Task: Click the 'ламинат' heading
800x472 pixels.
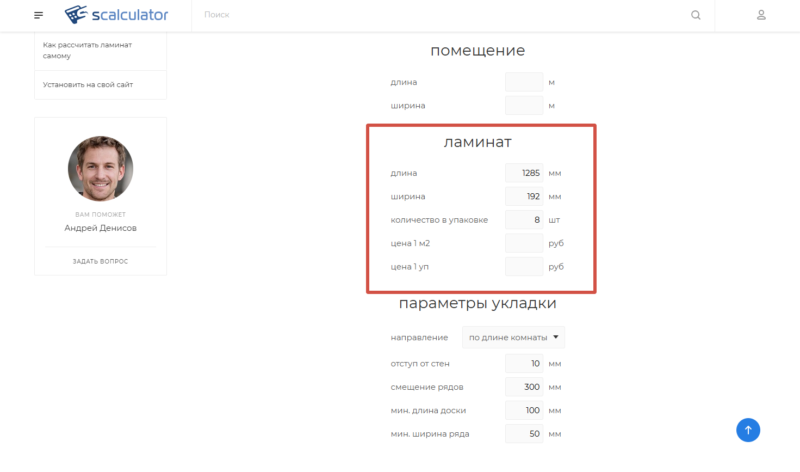Action: click(478, 142)
